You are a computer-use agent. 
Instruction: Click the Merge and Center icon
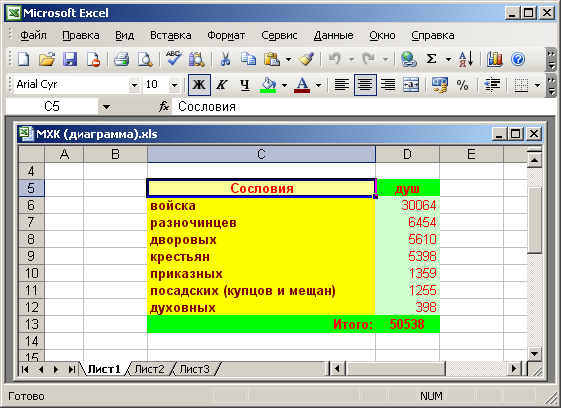(411, 85)
